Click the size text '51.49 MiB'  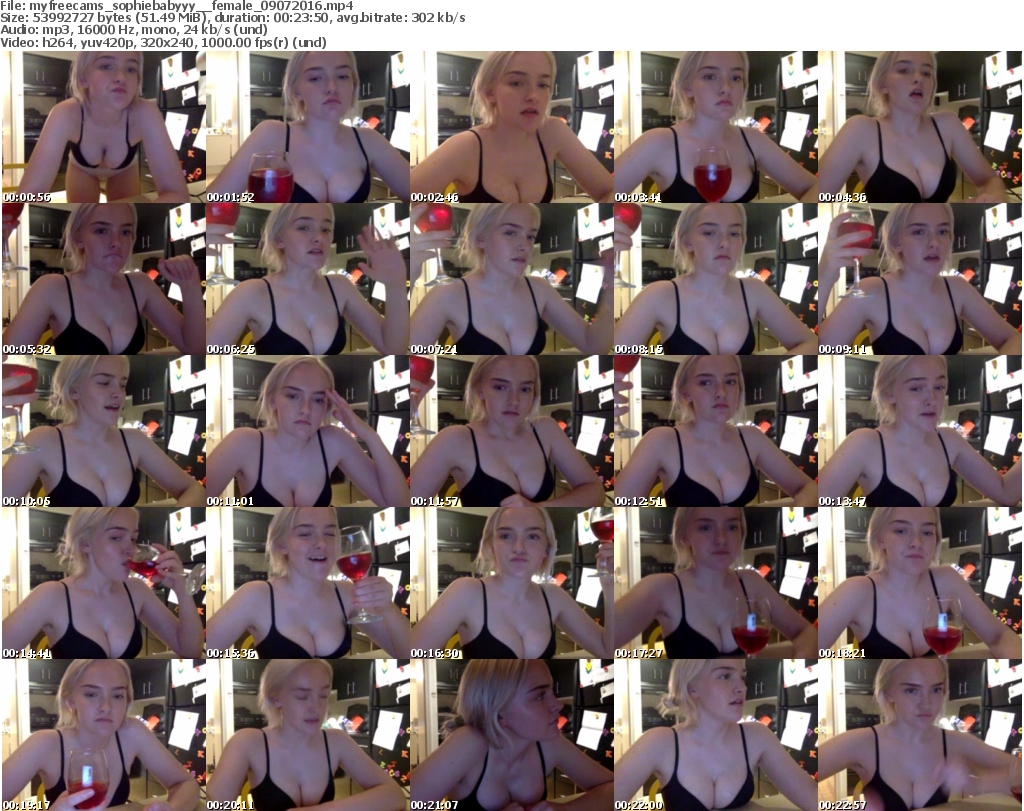(176, 18)
